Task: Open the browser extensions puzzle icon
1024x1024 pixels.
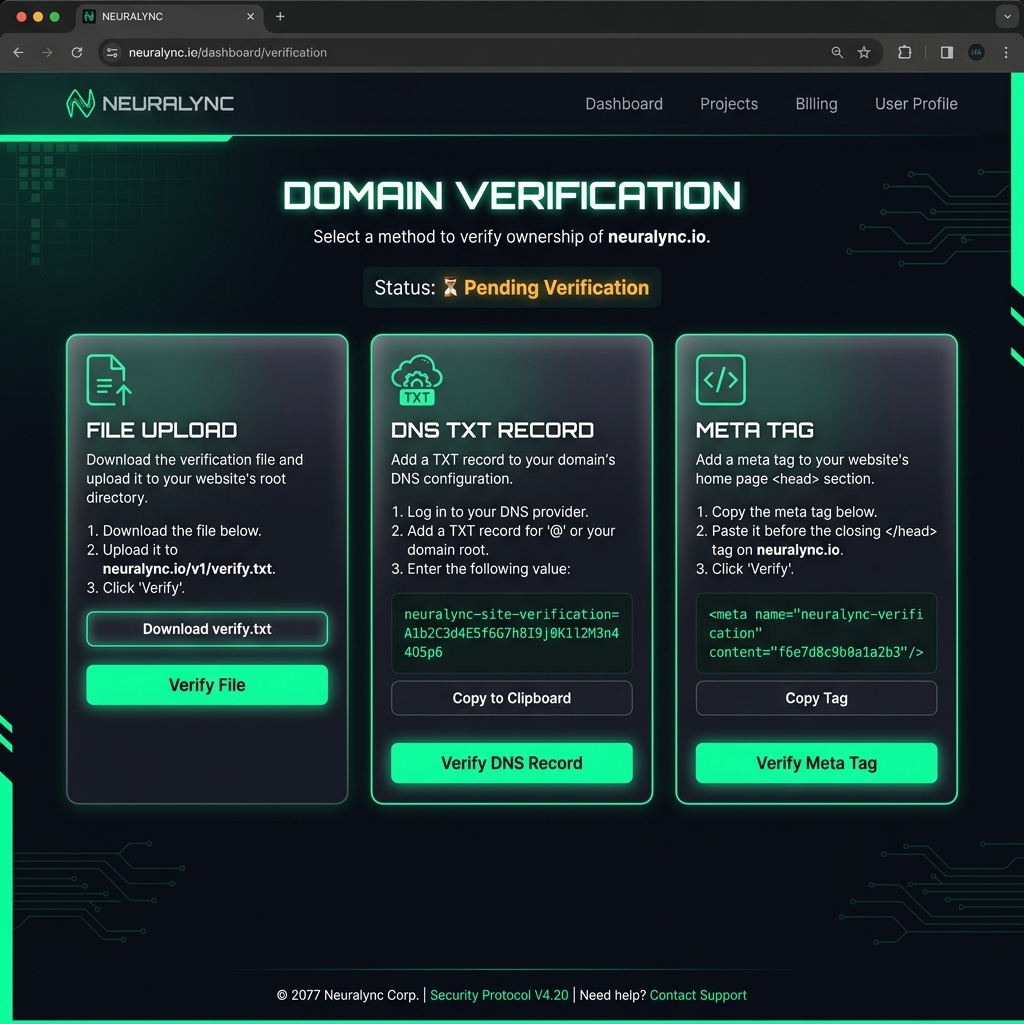Action: click(x=905, y=52)
